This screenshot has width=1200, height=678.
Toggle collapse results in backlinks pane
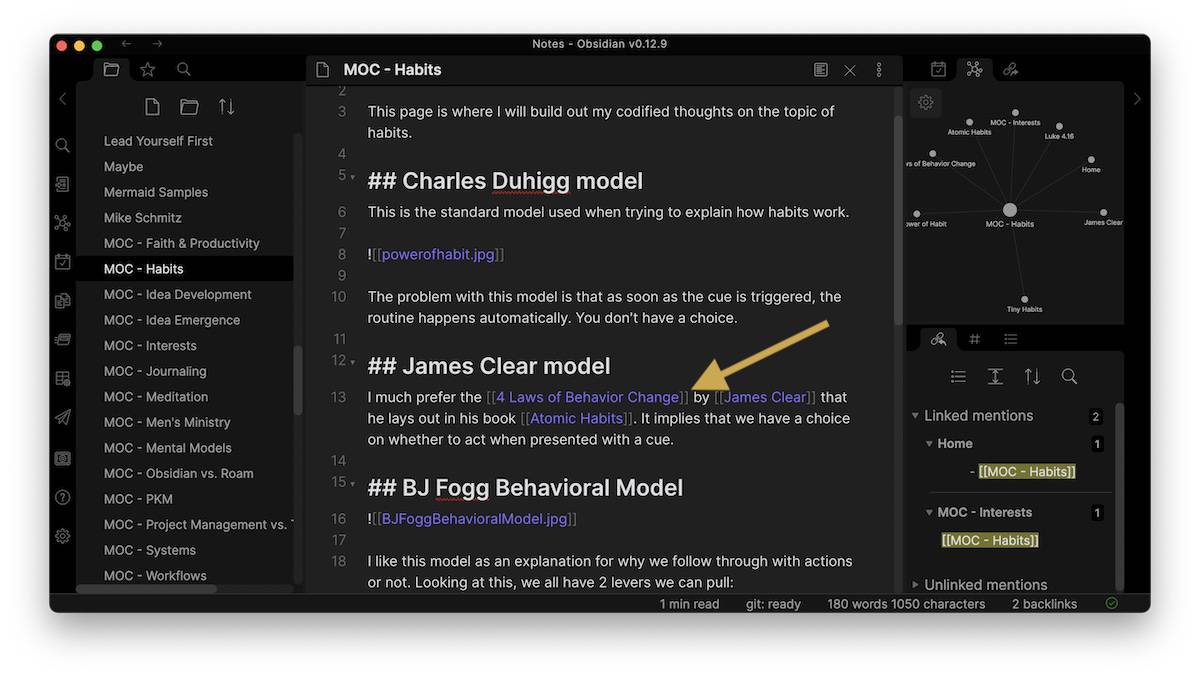click(x=958, y=376)
